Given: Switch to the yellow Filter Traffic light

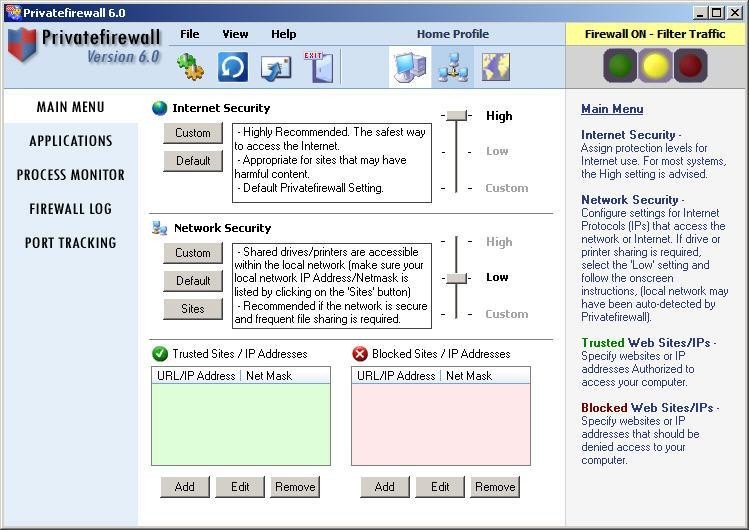Looking at the screenshot, I should pyautogui.click(x=655, y=66).
